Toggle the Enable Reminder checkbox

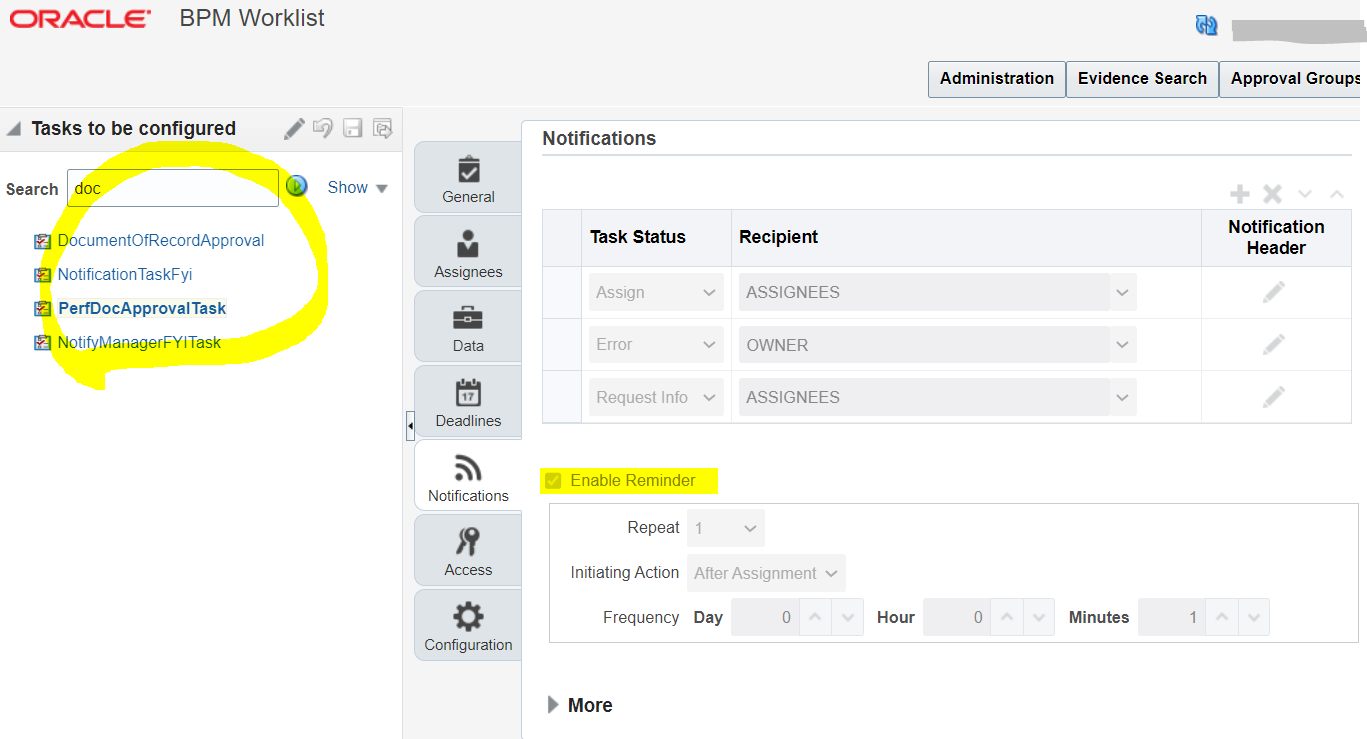pyautogui.click(x=553, y=480)
